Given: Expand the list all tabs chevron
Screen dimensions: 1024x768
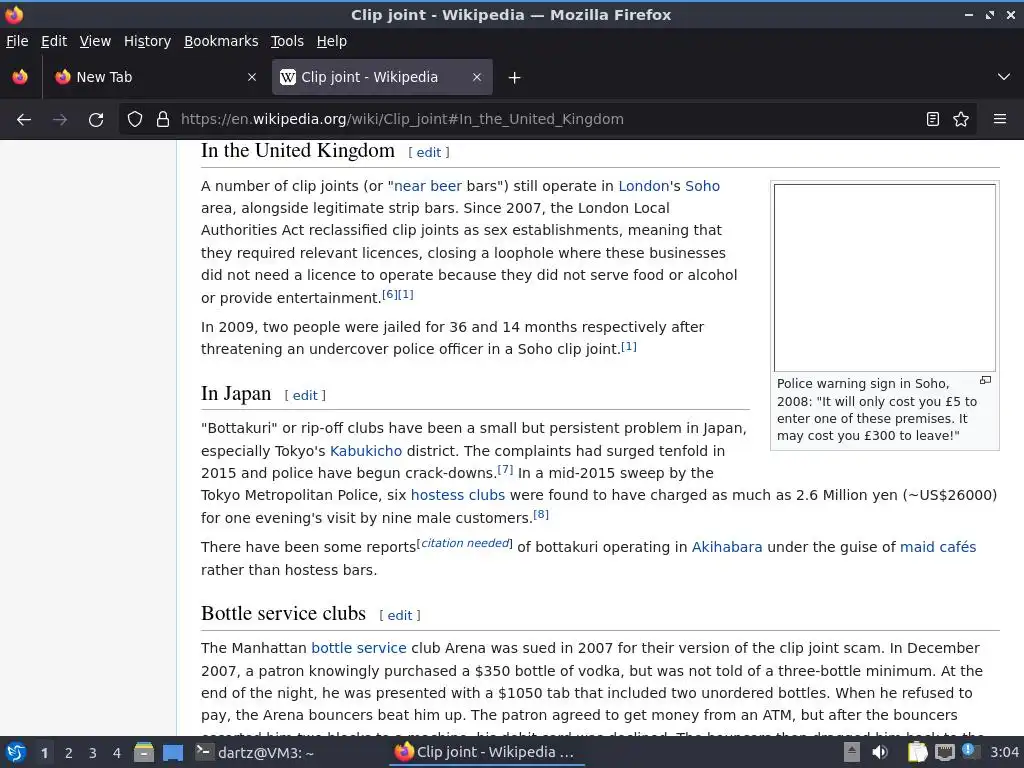Looking at the screenshot, I should 1004,77.
